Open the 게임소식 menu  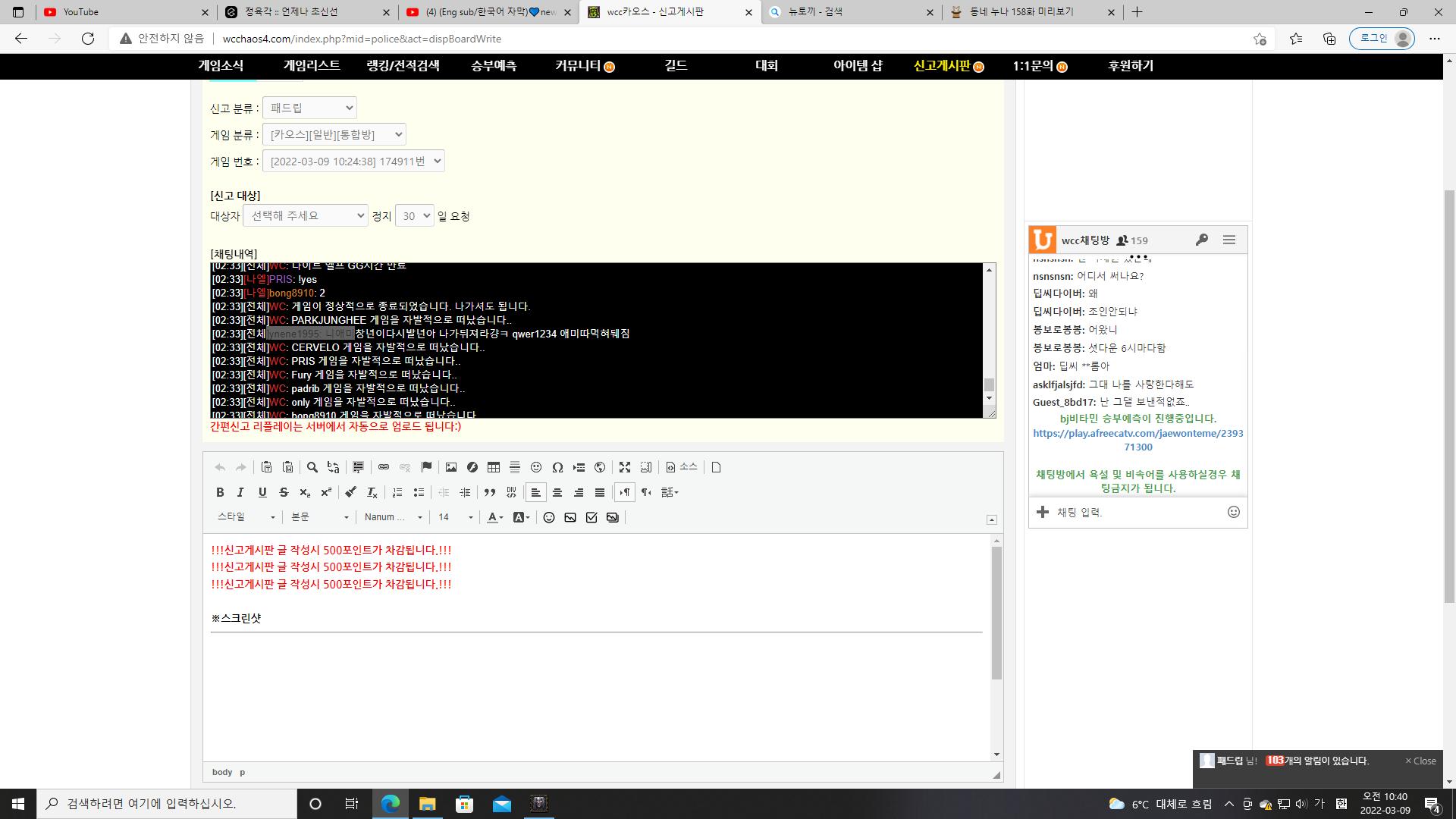pyautogui.click(x=221, y=66)
